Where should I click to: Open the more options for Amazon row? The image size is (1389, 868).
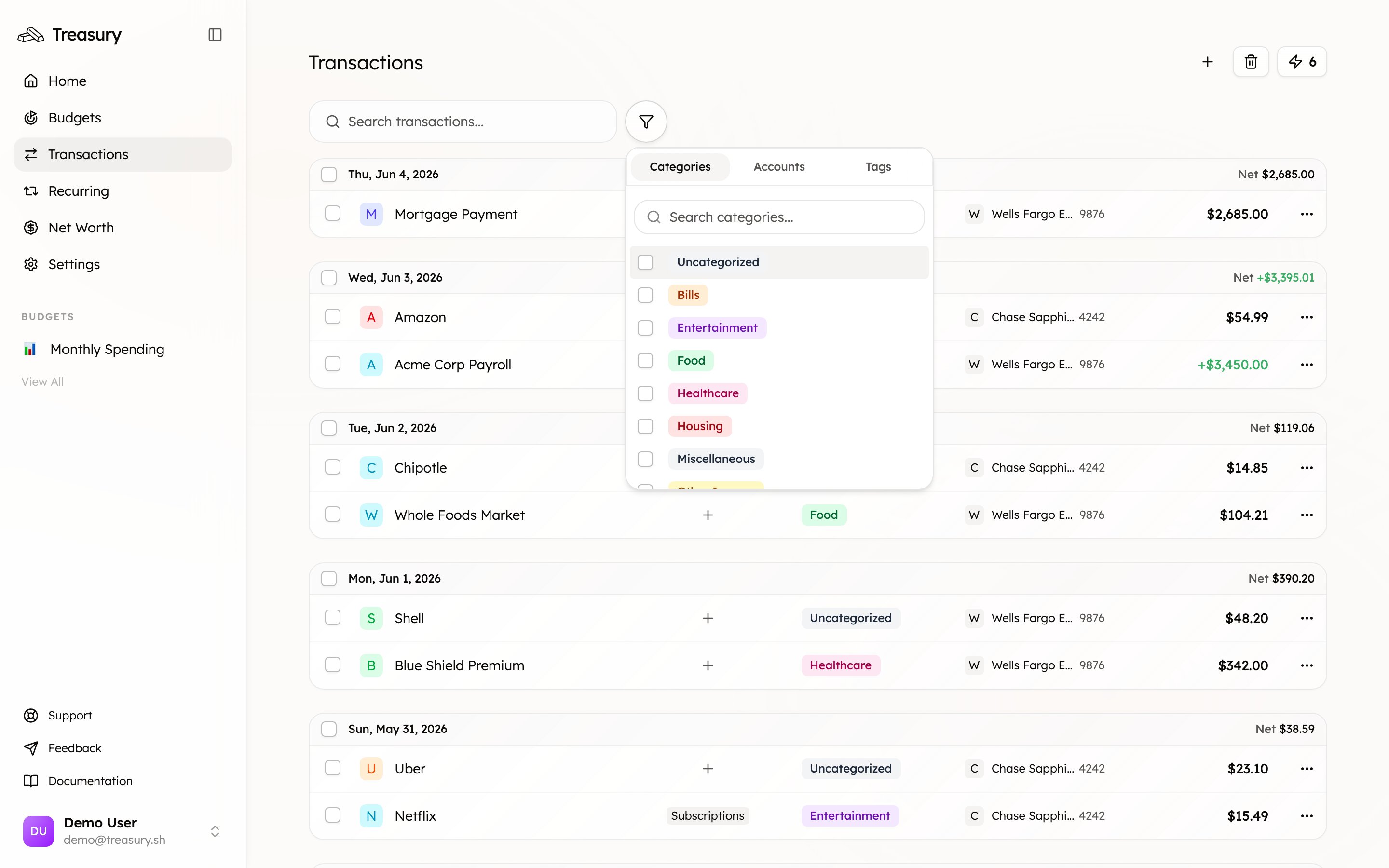(x=1307, y=317)
